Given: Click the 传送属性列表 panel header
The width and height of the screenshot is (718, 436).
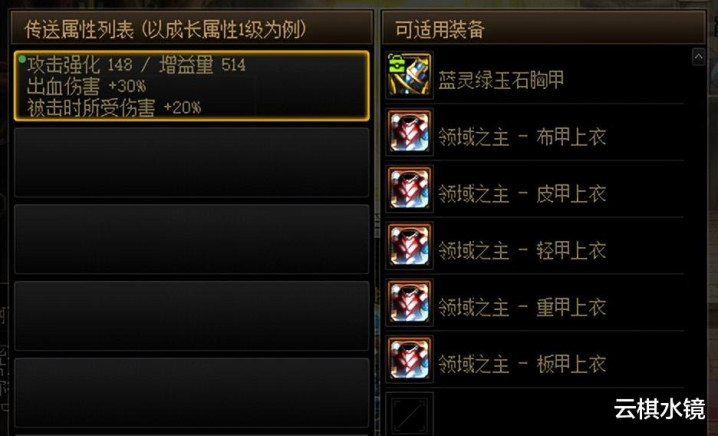Looking at the screenshot, I should click(x=191, y=28).
